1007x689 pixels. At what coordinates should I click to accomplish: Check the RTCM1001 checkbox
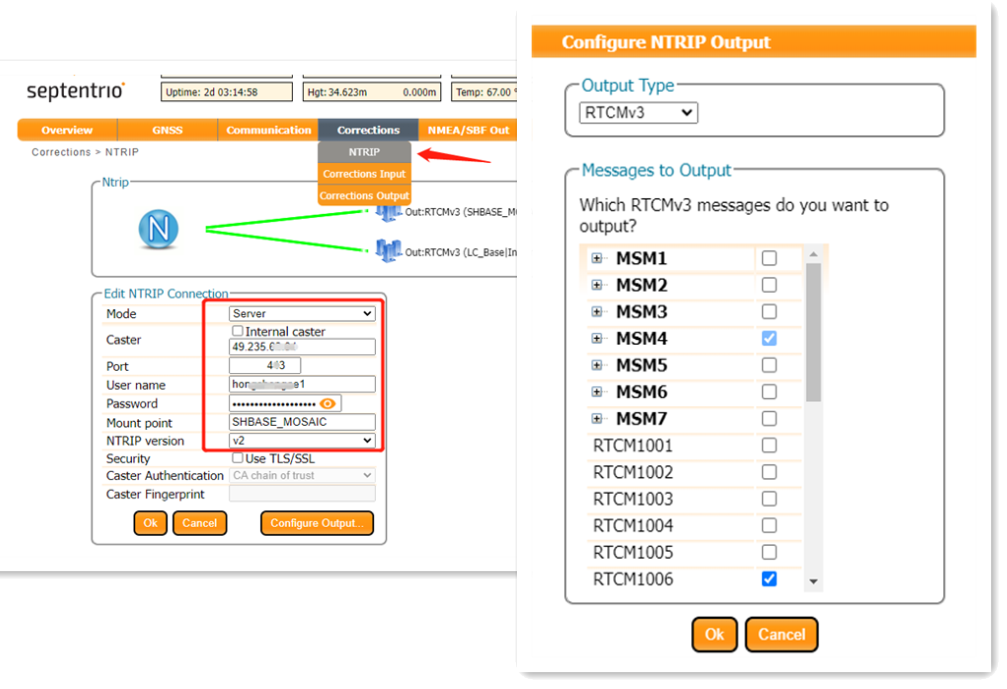769,446
